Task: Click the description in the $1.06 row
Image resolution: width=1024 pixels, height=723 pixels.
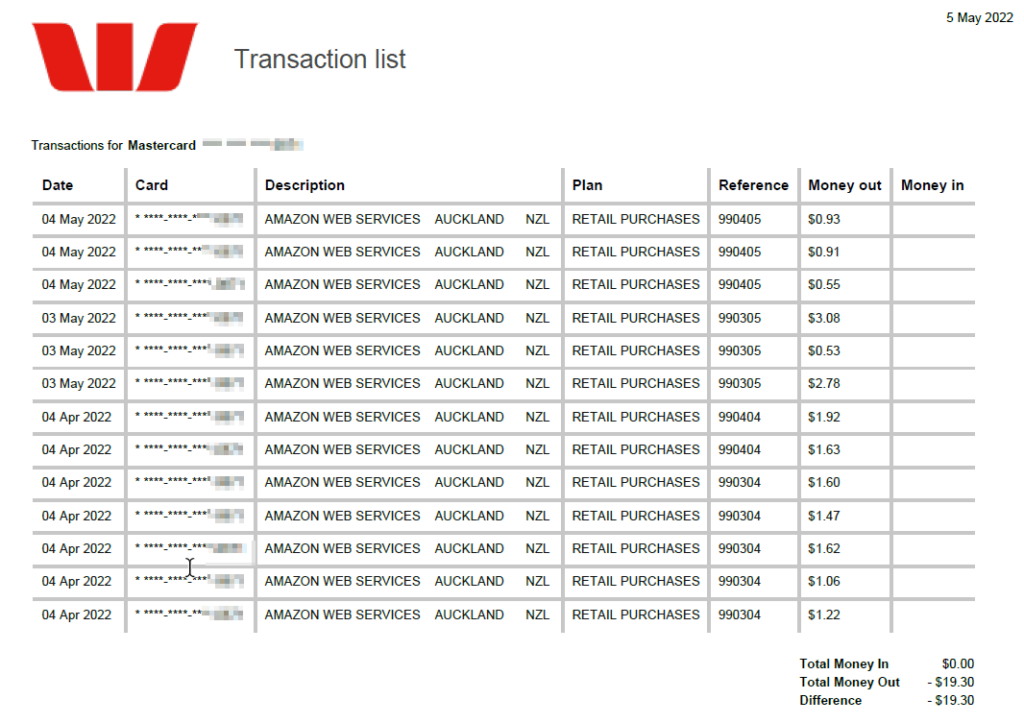Action: click(407, 581)
